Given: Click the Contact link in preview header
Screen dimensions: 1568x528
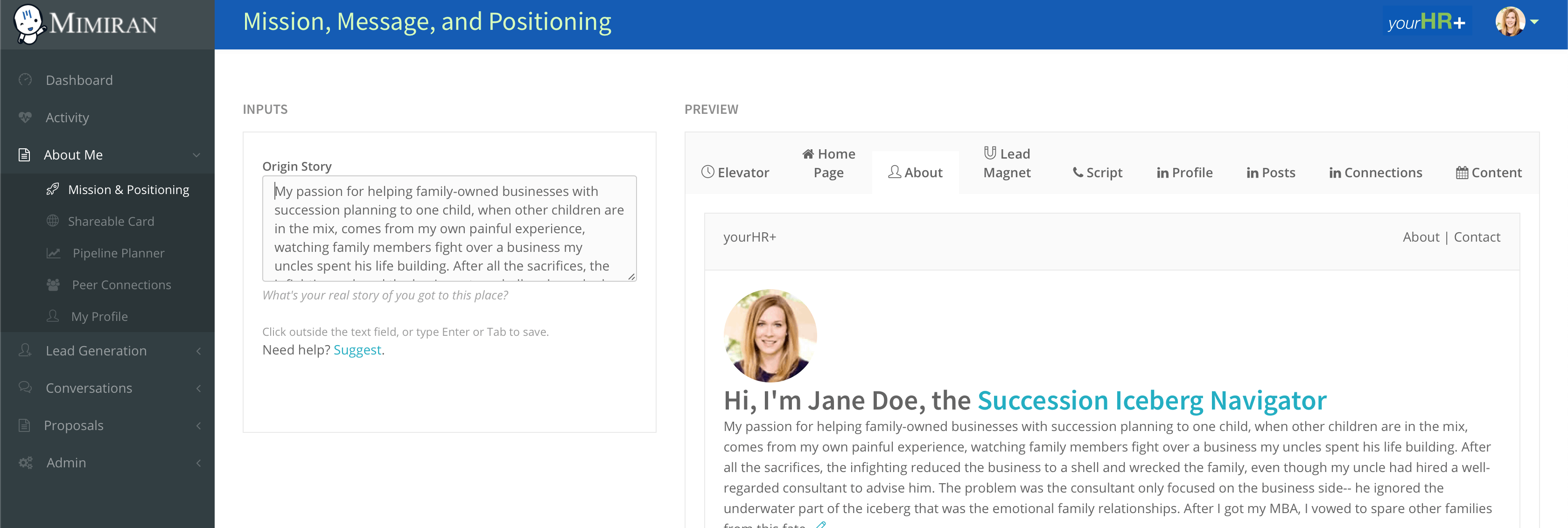Looking at the screenshot, I should (x=1477, y=236).
